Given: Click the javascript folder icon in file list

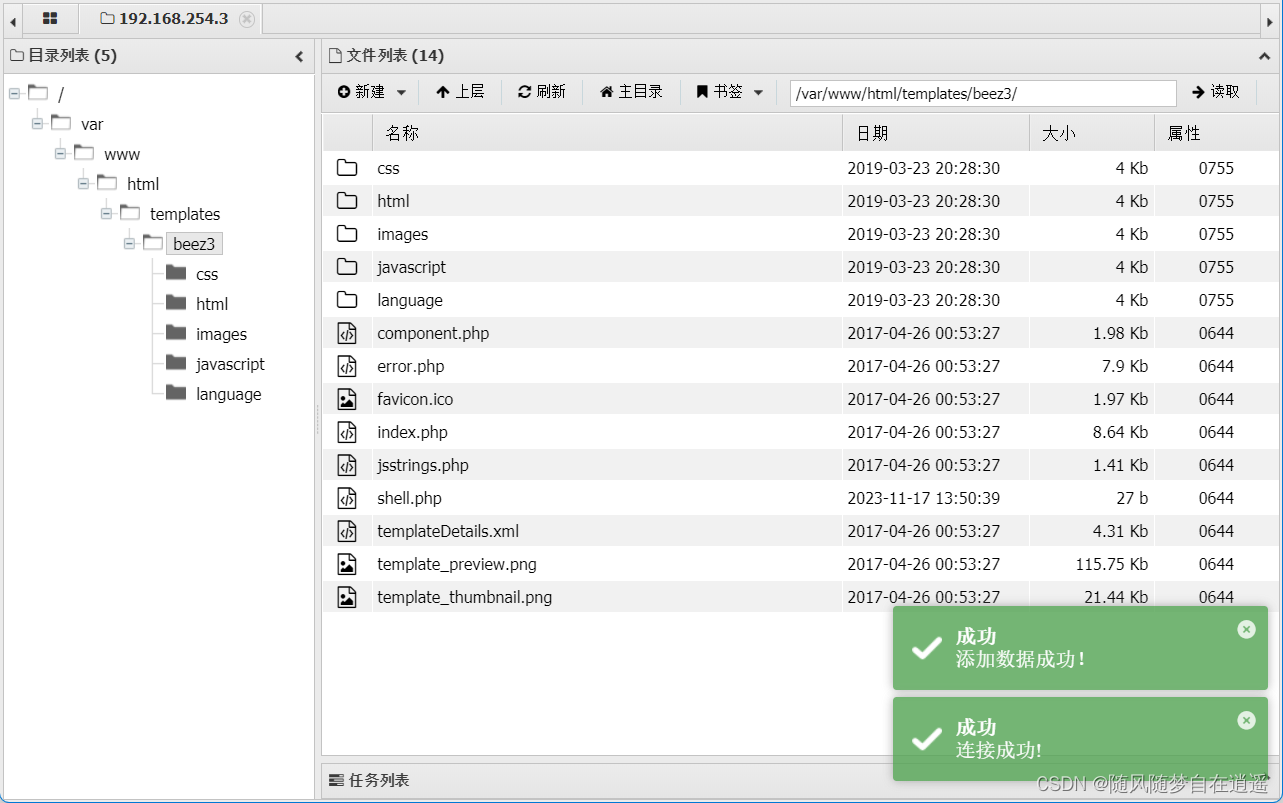Looking at the screenshot, I should (347, 266).
